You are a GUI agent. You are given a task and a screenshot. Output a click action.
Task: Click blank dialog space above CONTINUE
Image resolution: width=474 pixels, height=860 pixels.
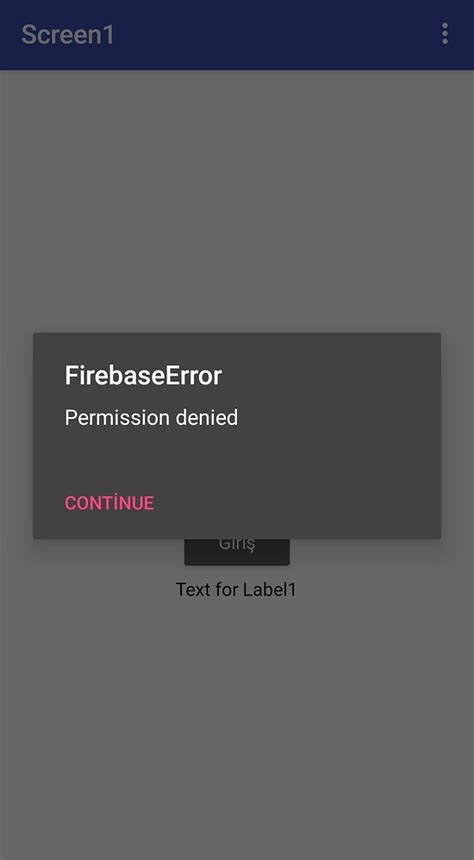pyautogui.click(x=237, y=461)
